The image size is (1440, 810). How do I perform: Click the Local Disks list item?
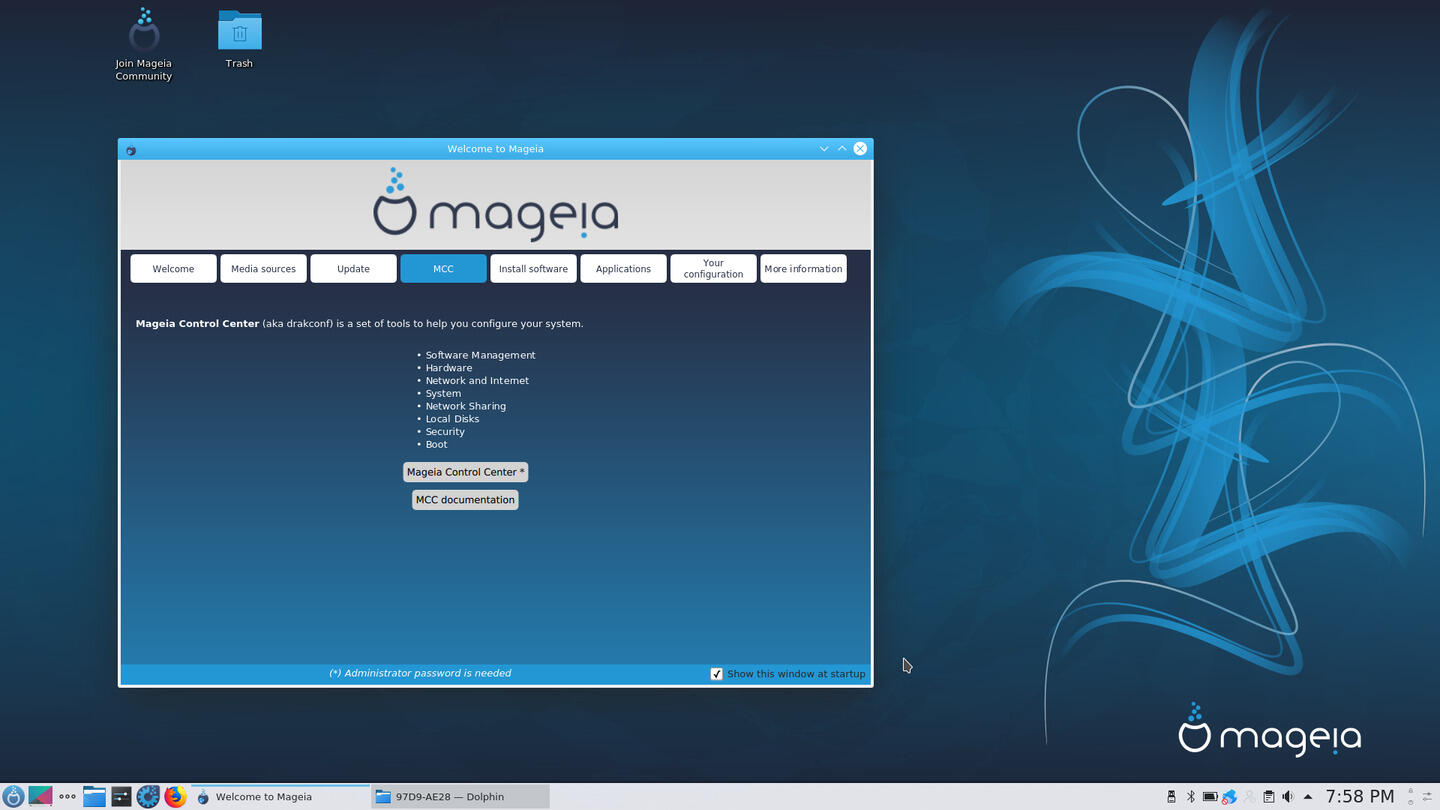point(452,419)
